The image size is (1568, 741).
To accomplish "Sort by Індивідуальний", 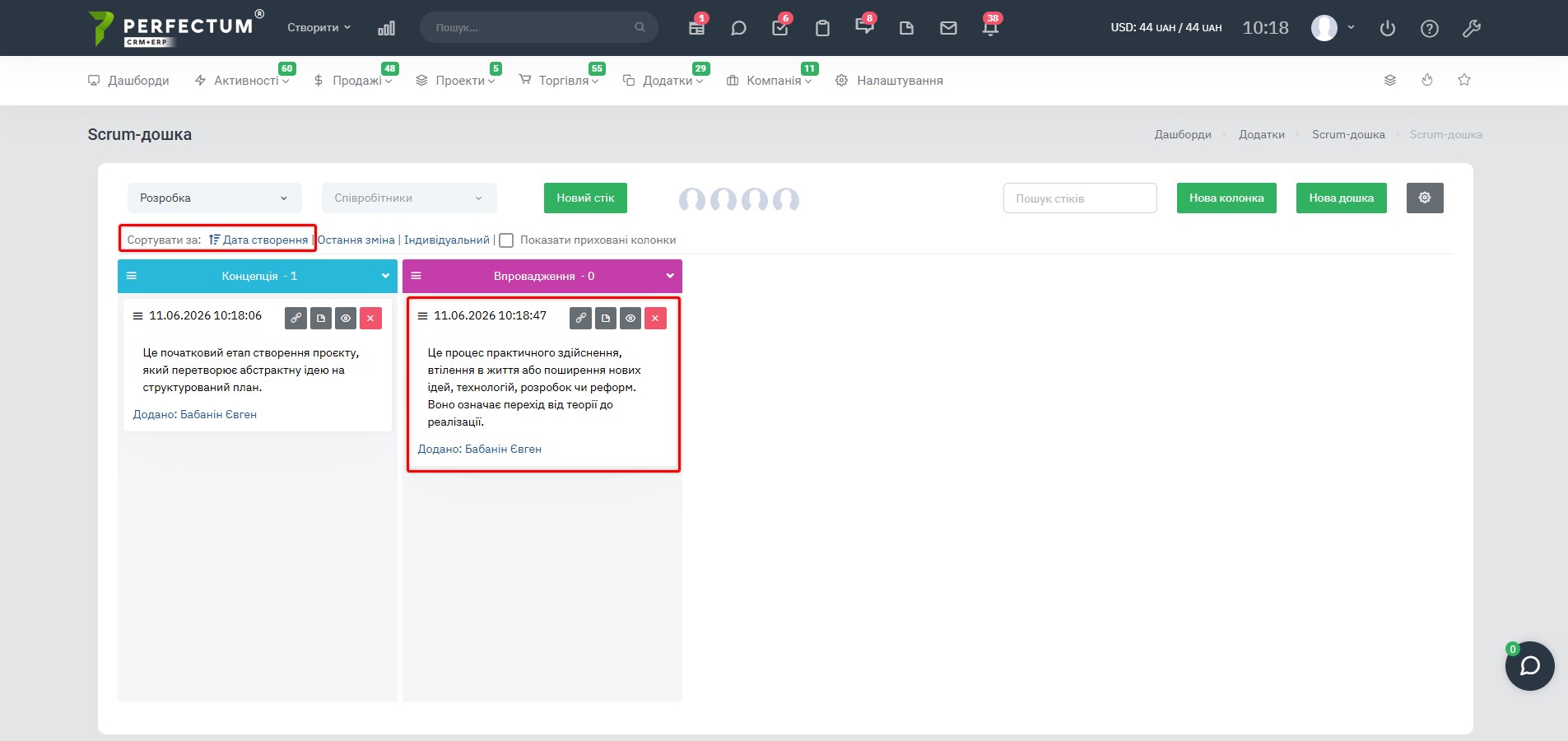I will point(447,240).
